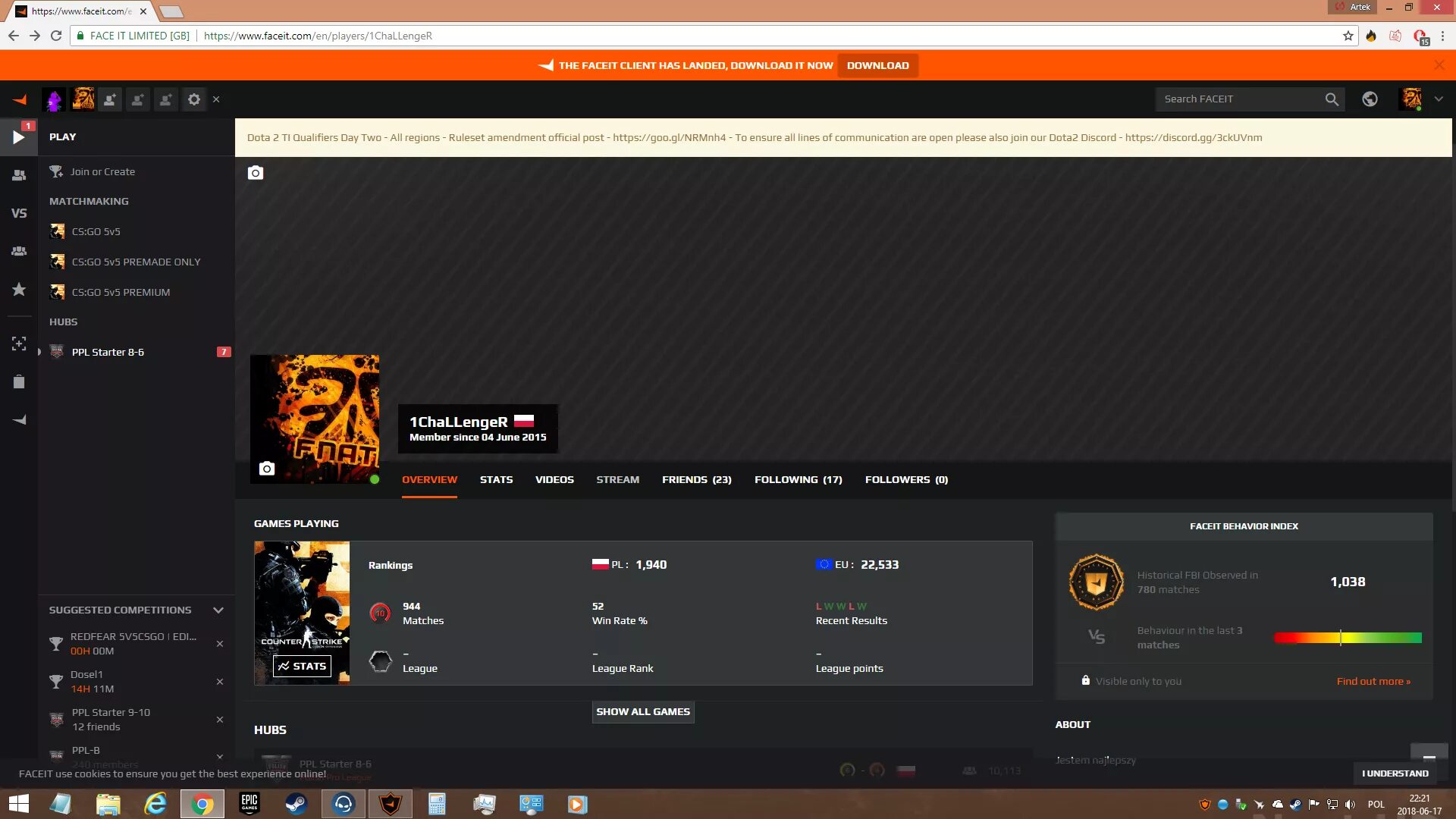The width and height of the screenshot is (1456, 819).
Task: Click the camera/photo icon on profile
Action: click(266, 467)
